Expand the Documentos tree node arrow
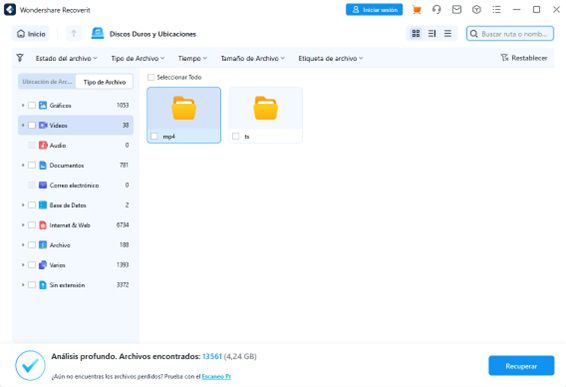This screenshot has height=387, width=566. point(23,165)
